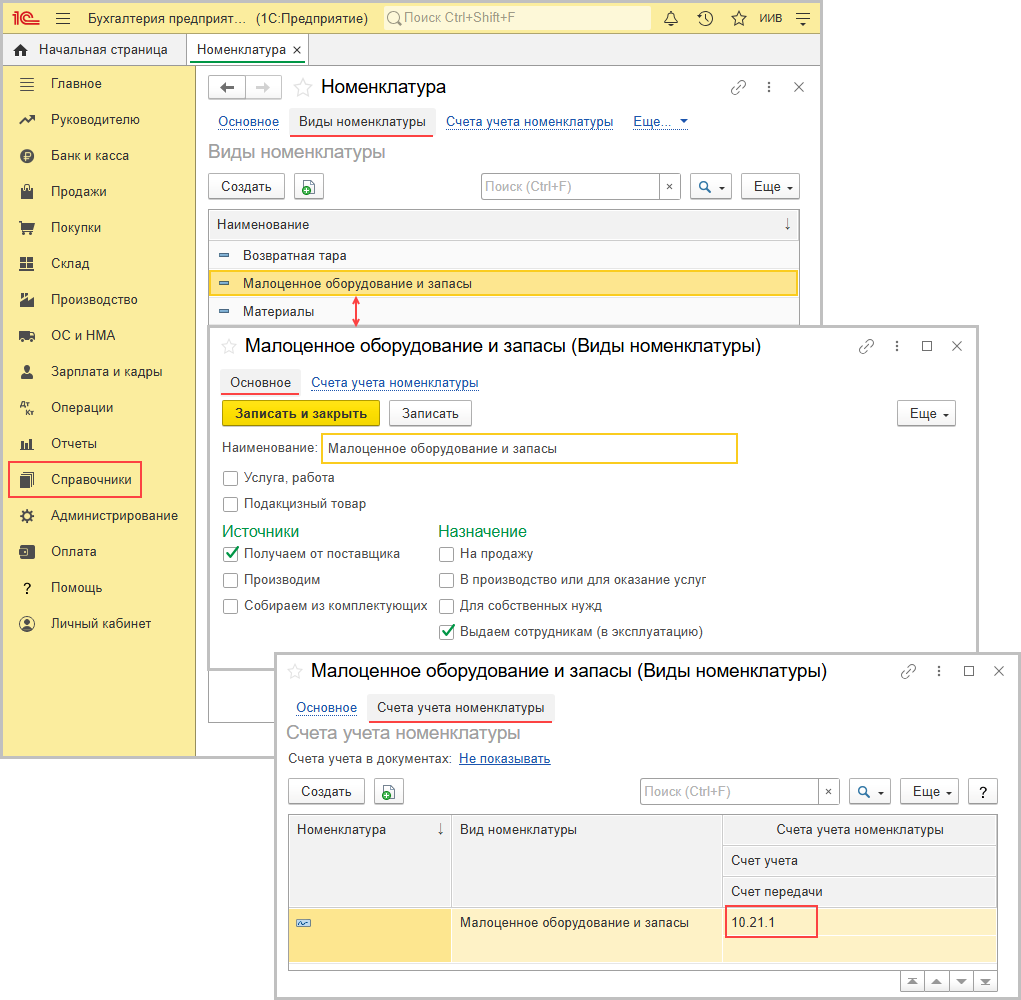The height and width of the screenshot is (1000, 1021).
Task: Uncheck Получаем от поставщика
Action: point(231,554)
